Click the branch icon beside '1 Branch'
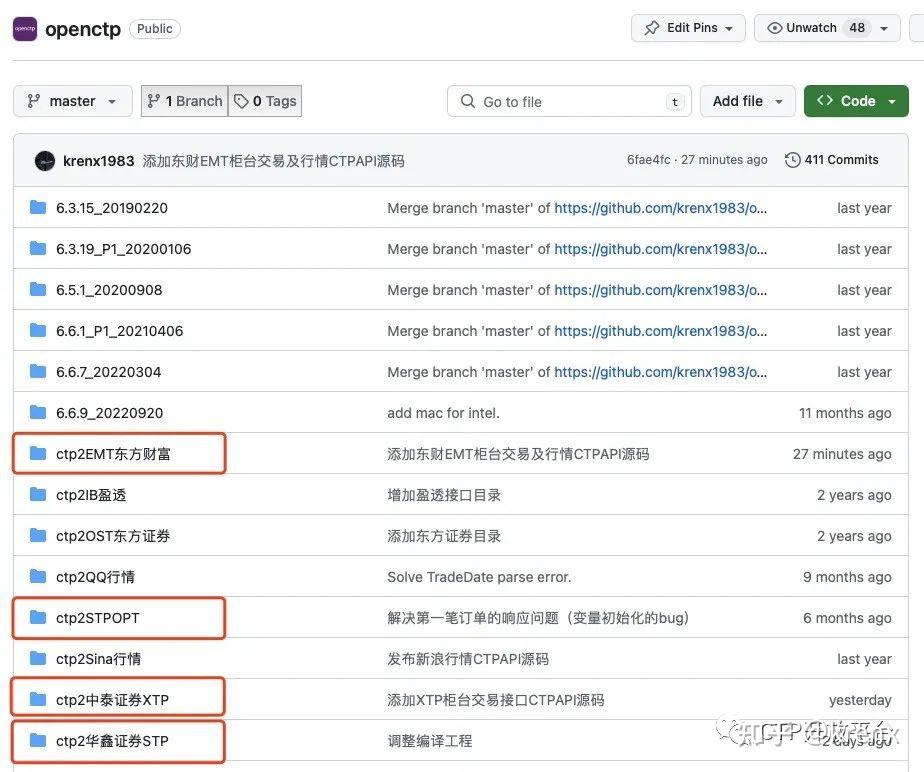The image size is (924, 772). (x=156, y=100)
